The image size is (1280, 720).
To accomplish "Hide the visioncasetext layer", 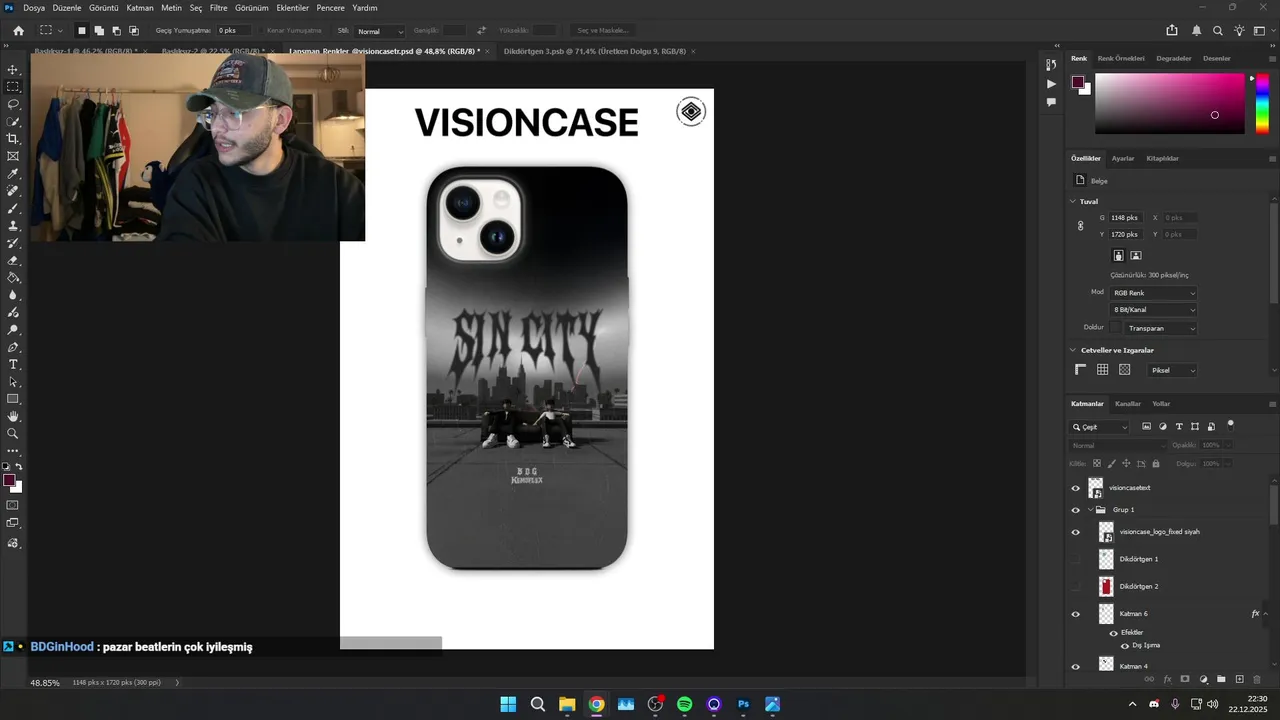I will 1076,488.
